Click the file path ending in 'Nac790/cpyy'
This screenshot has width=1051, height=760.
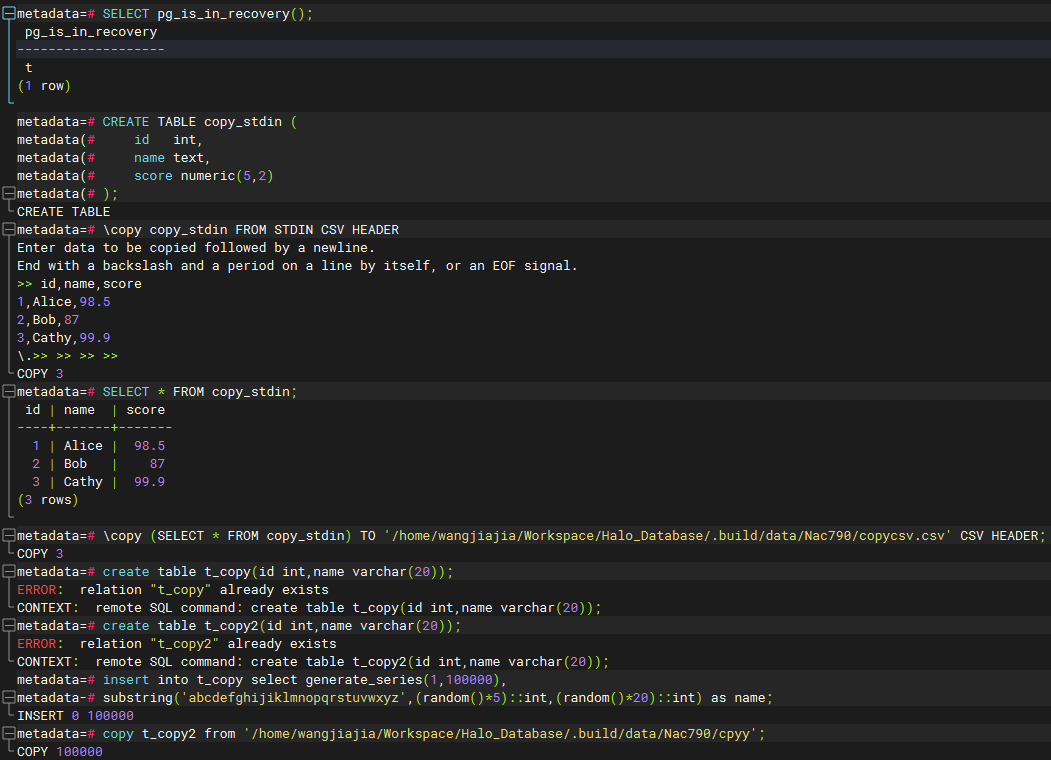click(500, 734)
